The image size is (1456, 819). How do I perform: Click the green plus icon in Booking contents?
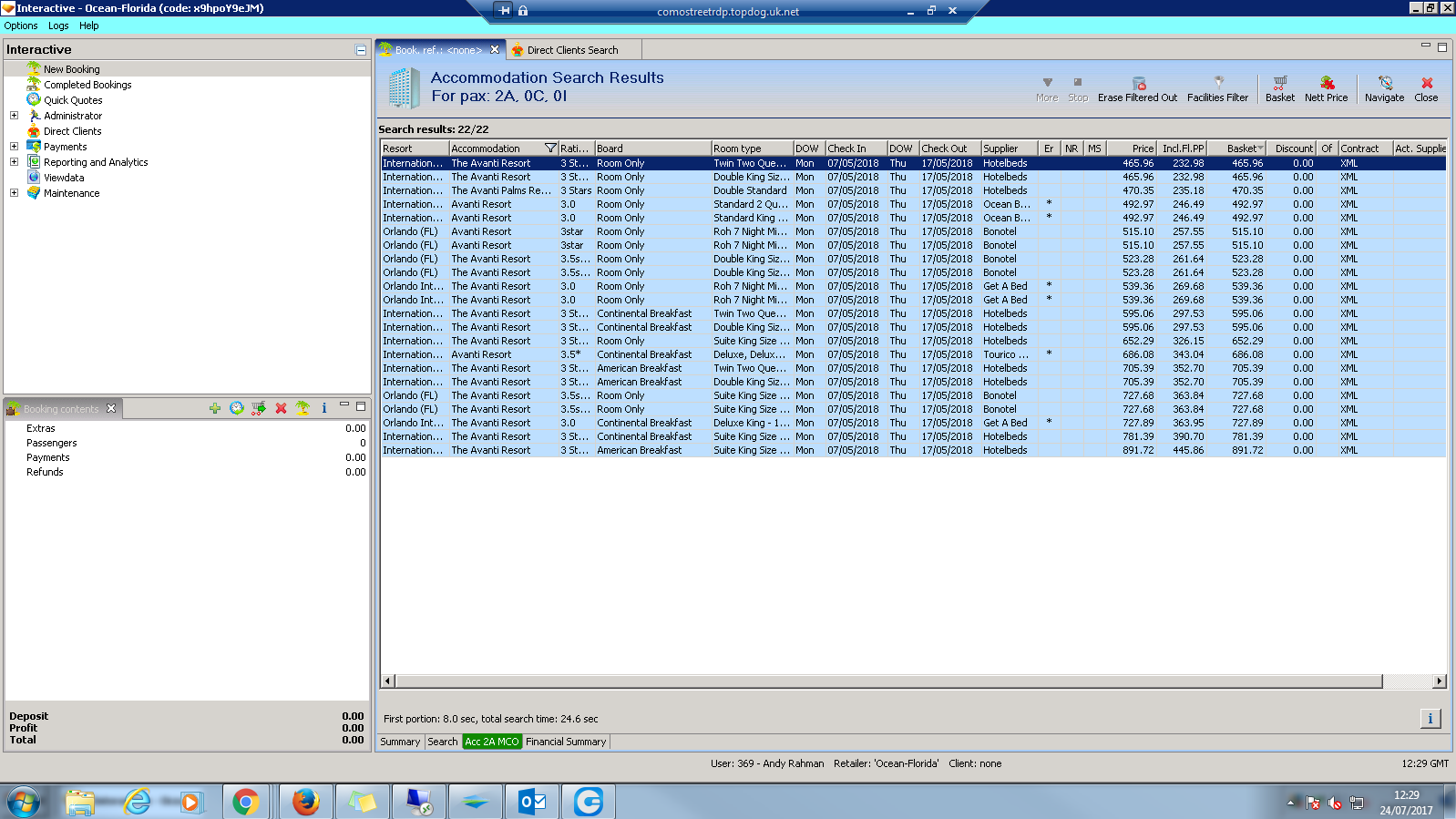click(215, 408)
